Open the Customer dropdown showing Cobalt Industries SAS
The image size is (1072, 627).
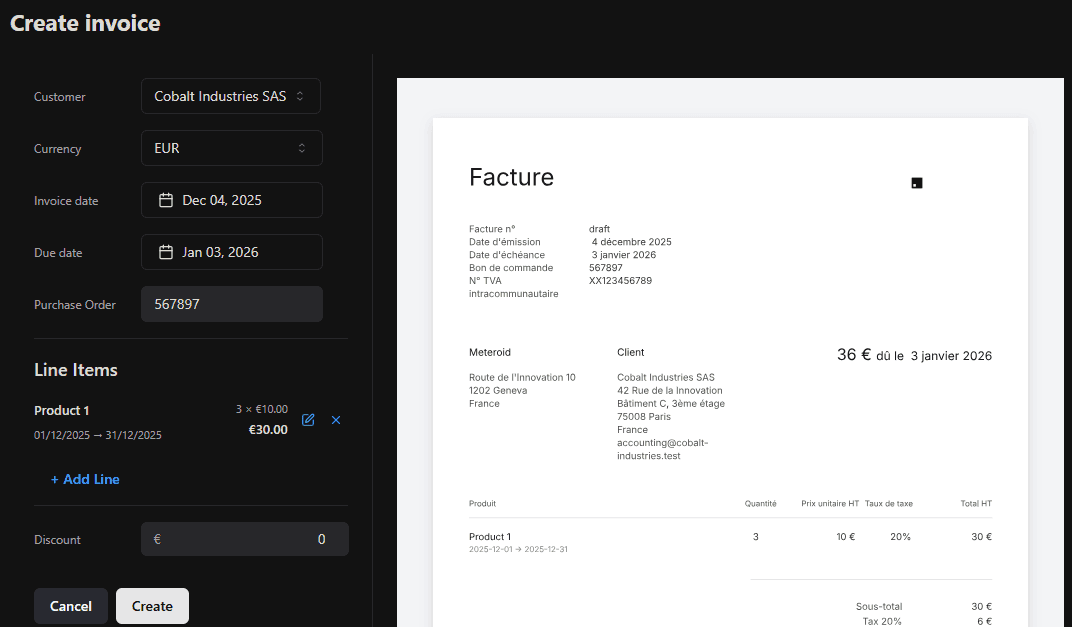230,96
